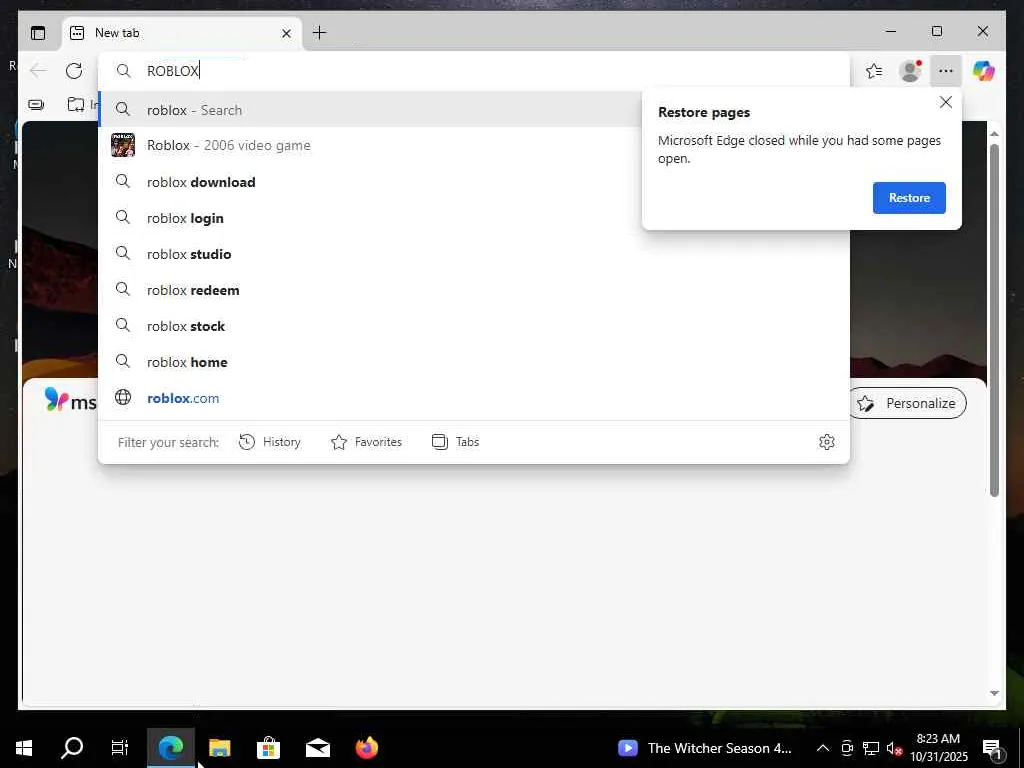Image resolution: width=1024 pixels, height=768 pixels.
Task: Show hidden system tray icons
Action: [x=823, y=748]
